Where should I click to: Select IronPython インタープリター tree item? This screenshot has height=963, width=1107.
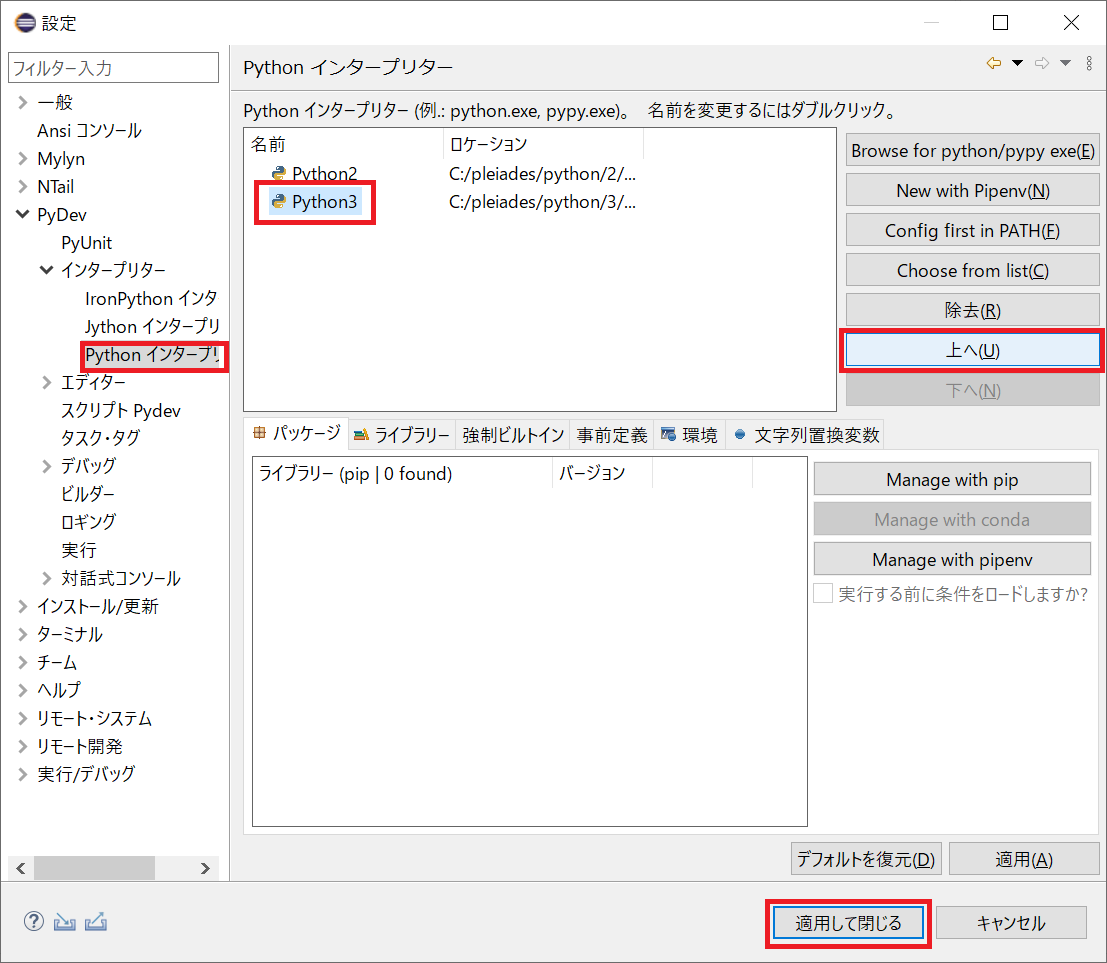click(x=151, y=298)
